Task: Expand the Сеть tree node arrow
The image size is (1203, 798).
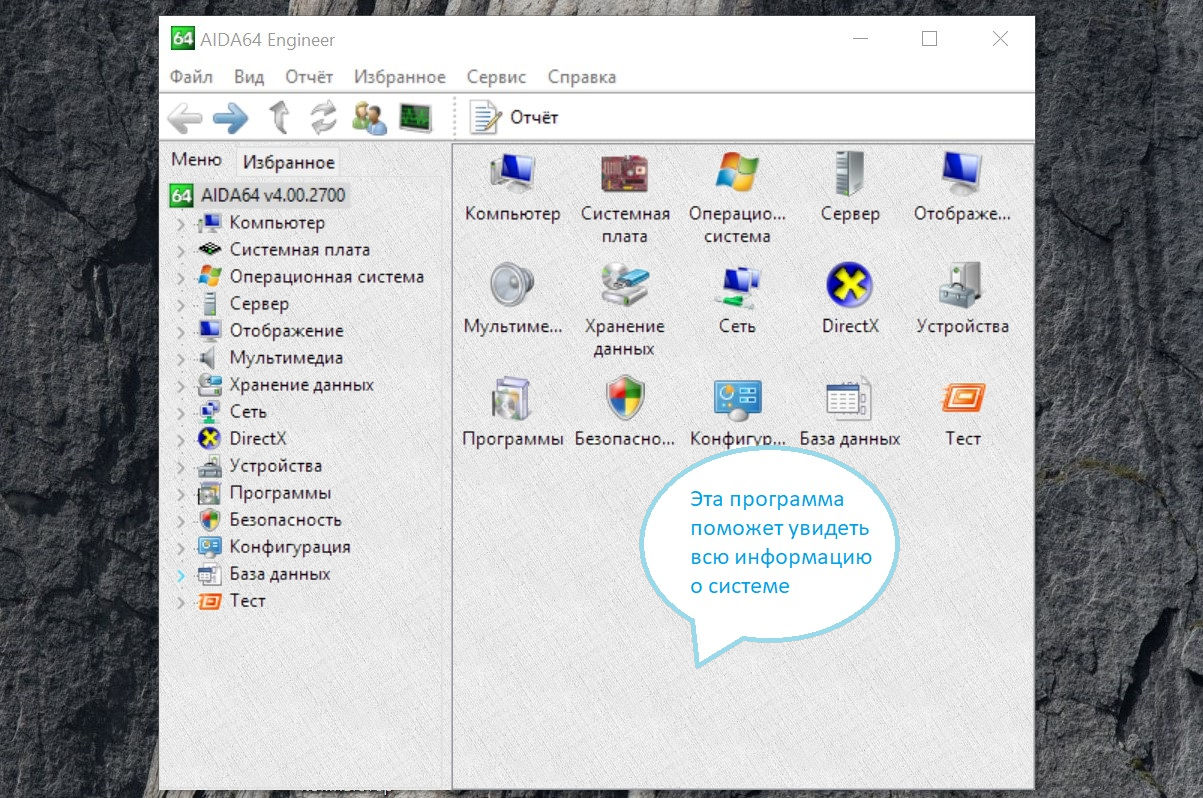Action: [x=181, y=413]
